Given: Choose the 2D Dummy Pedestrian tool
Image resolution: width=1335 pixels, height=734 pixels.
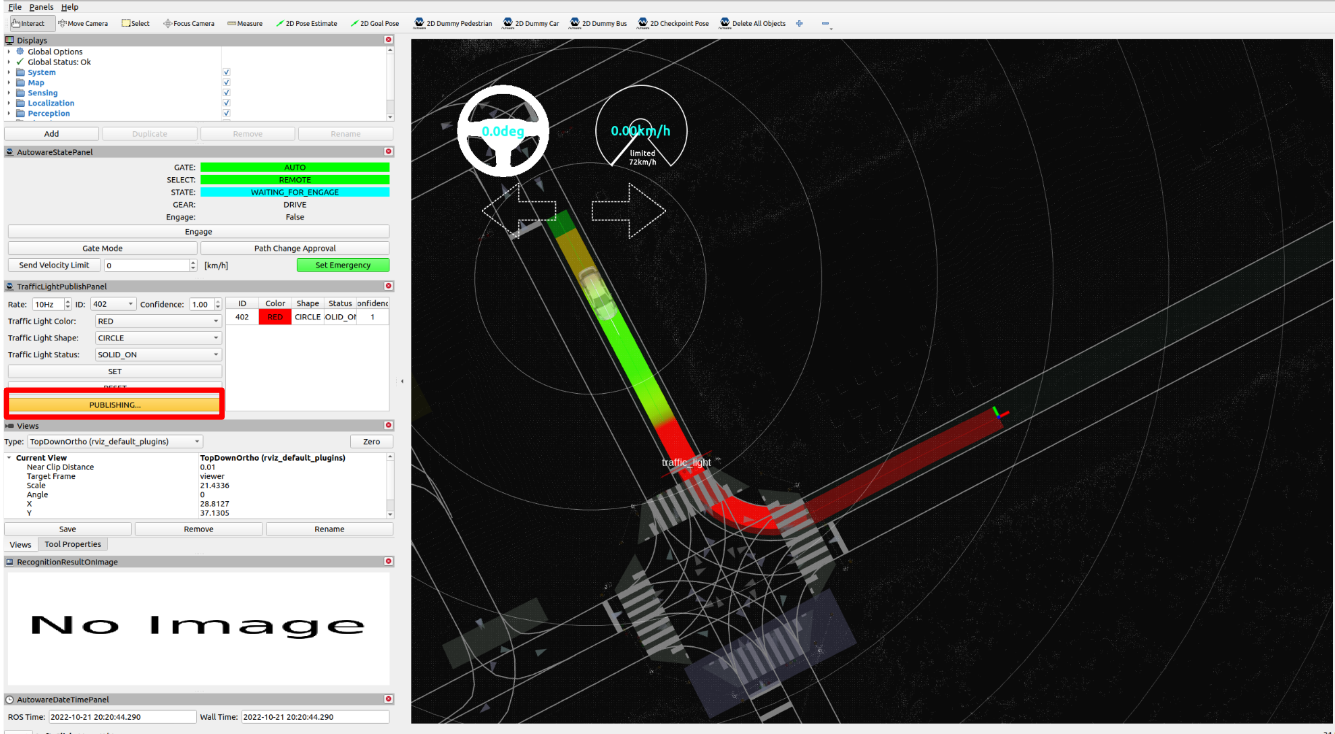Looking at the screenshot, I should pos(454,23).
